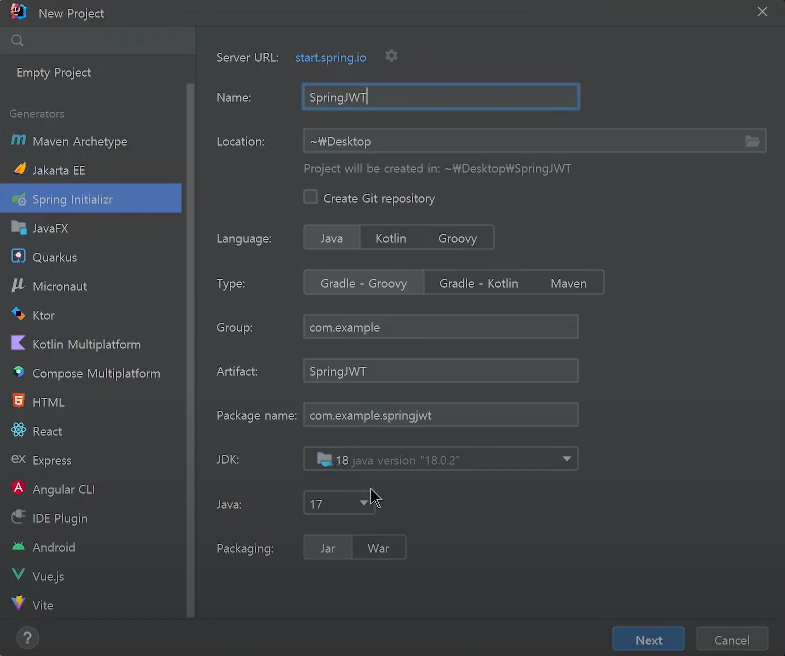This screenshot has height=656, width=785.
Task: Click the JavaFX generator icon
Action: (19, 228)
